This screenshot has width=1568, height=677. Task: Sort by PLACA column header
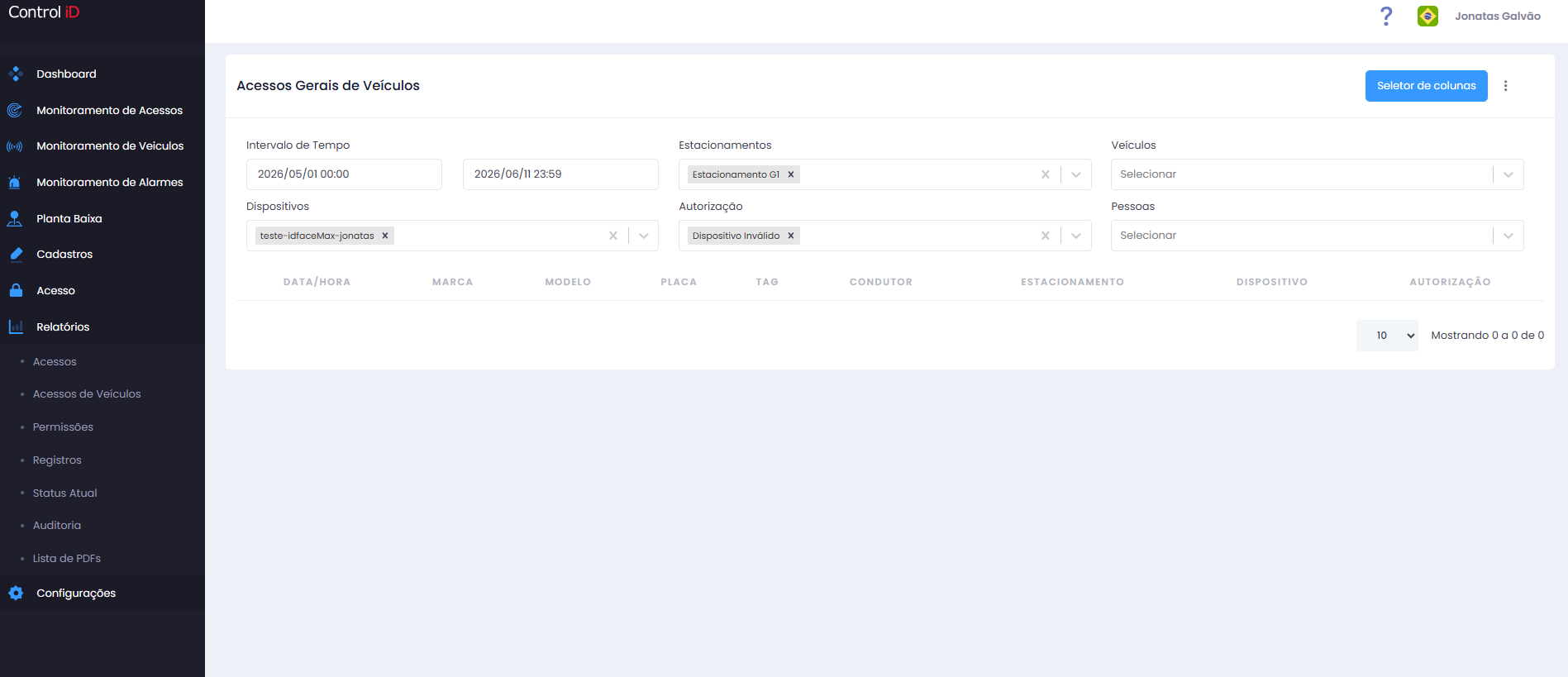tap(679, 282)
